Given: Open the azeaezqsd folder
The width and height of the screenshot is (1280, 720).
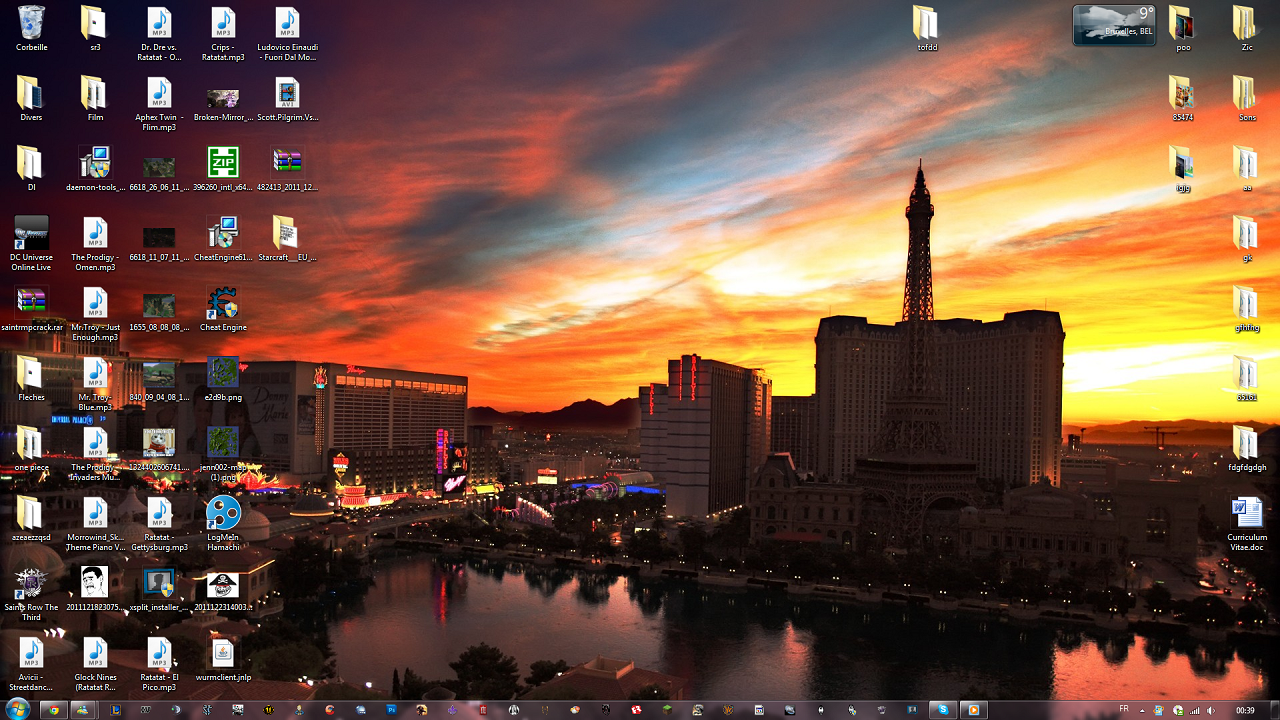Looking at the screenshot, I should pos(31,518).
